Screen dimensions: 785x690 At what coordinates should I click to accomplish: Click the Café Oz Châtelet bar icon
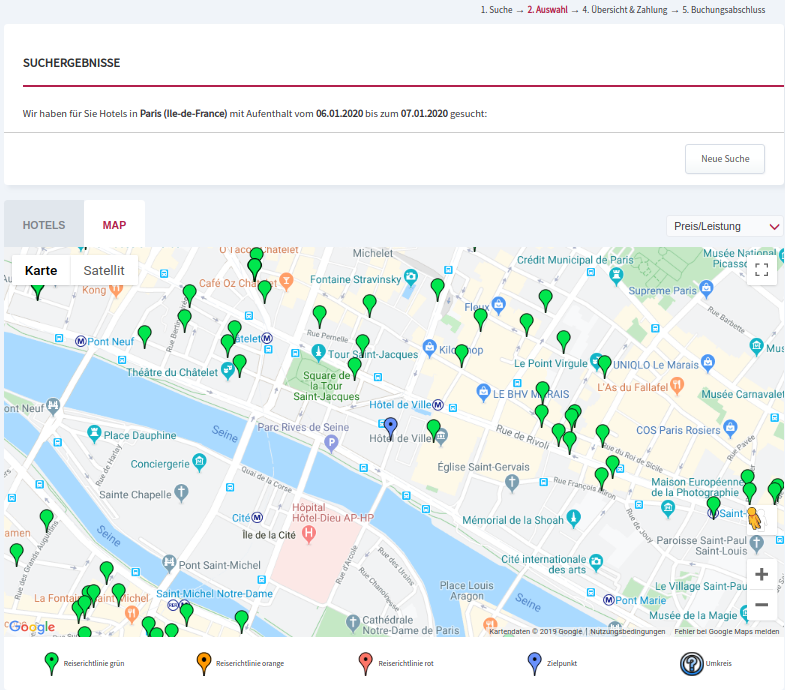click(x=286, y=281)
